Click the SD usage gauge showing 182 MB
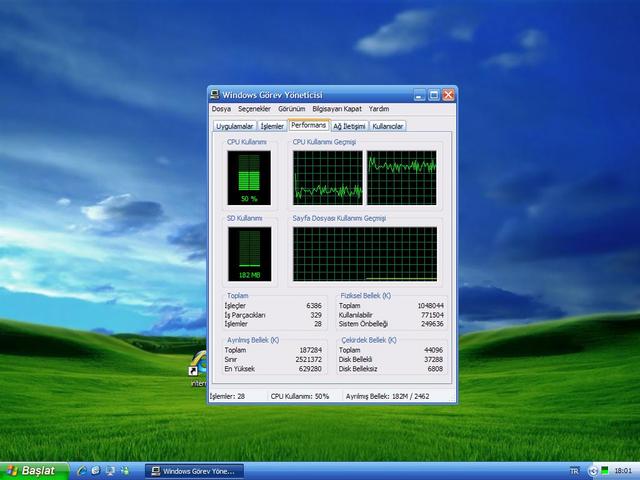 click(x=248, y=254)
